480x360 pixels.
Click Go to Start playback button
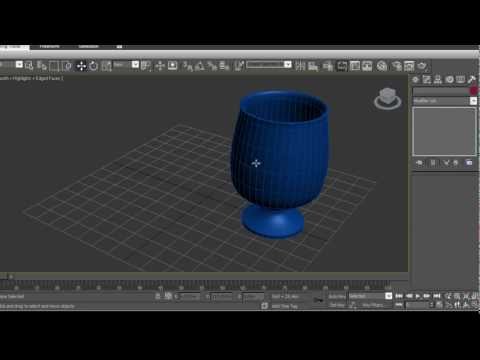(399, 296)
